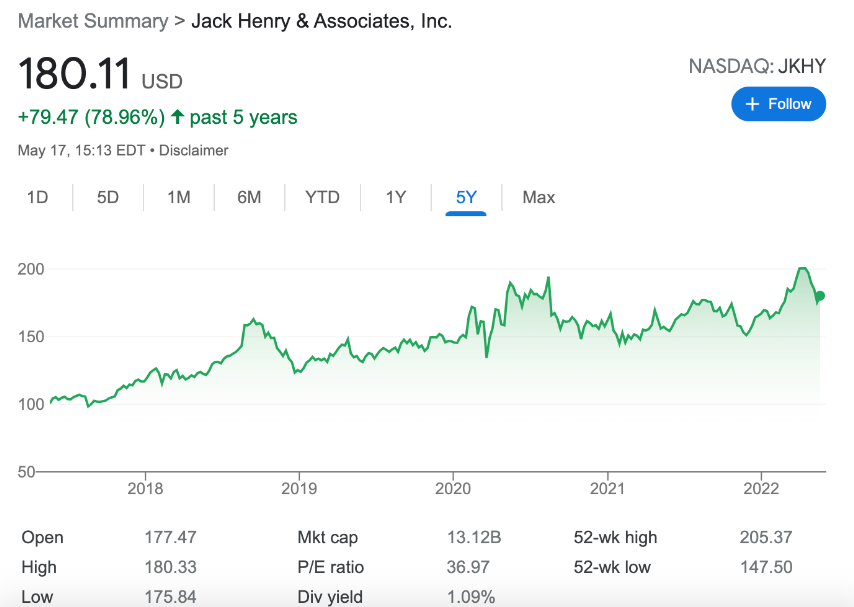
Task: Click the Mkt cap value 13.12B
Action: coord(474,537)
